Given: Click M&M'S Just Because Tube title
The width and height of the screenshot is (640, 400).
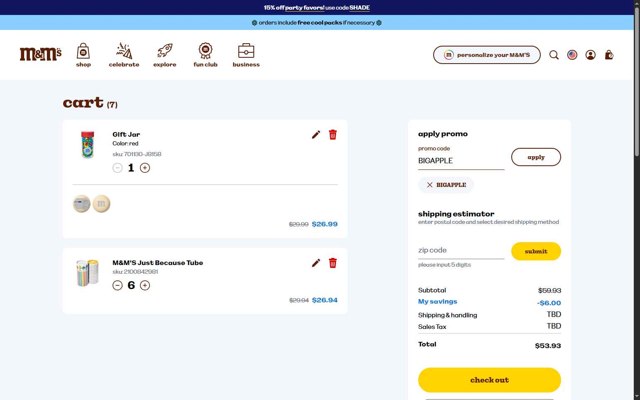Looking at the screenshot, I should (x=158, y=262).
